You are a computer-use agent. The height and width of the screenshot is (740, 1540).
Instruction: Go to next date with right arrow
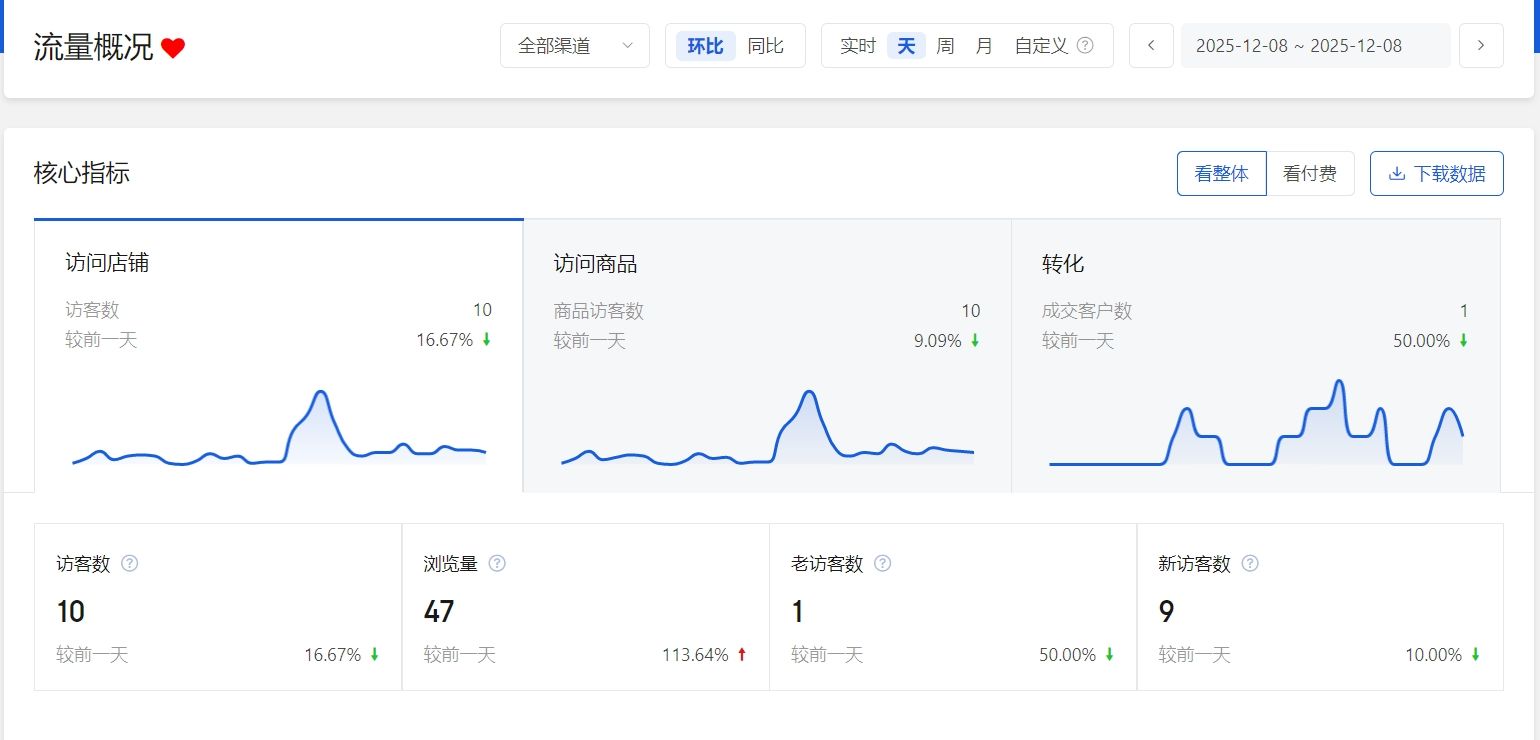click(1481, 46)
